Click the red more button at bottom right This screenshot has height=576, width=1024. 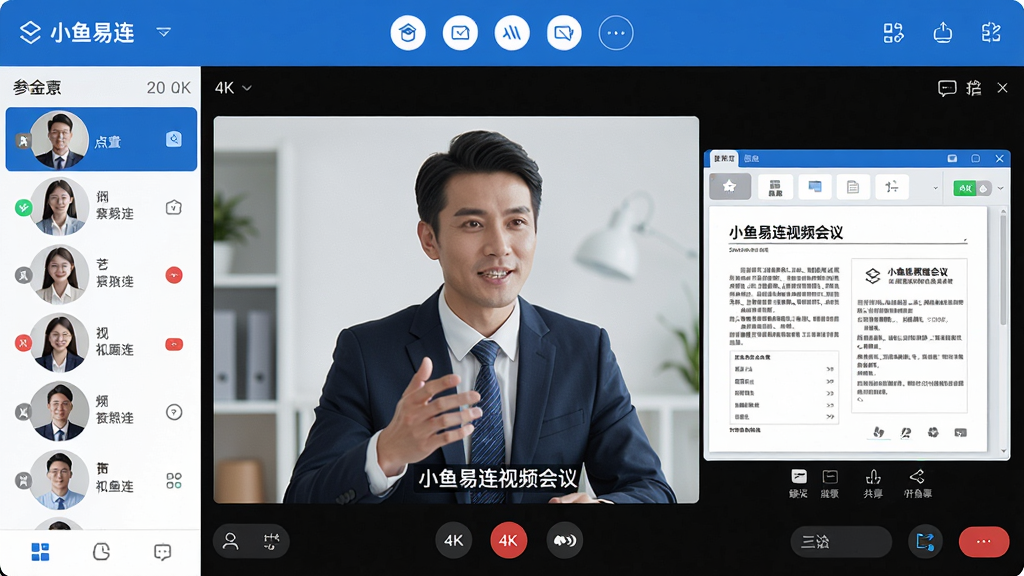(x=984, y=541)
